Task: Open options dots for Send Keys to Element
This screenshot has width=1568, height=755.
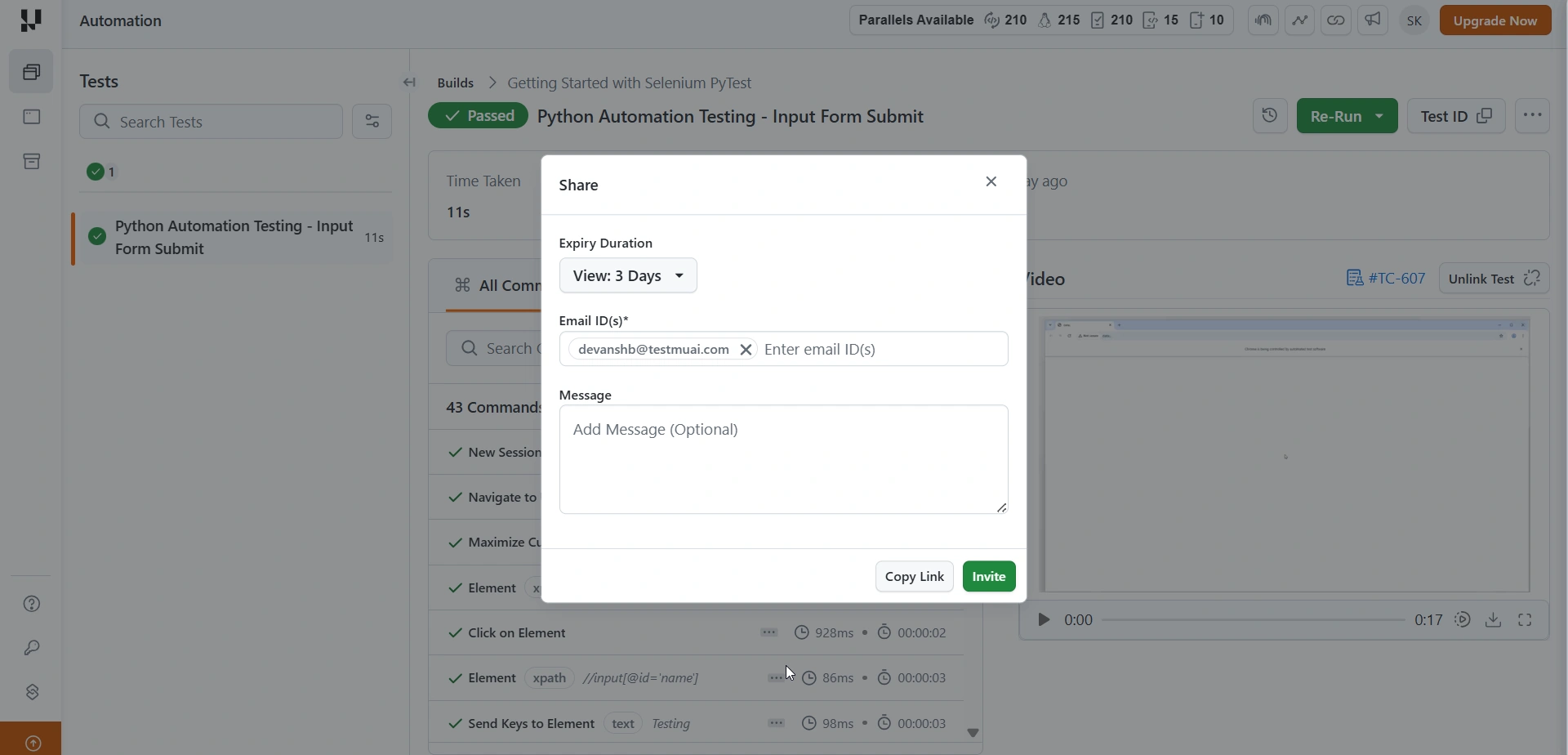Action: [777, 723]
